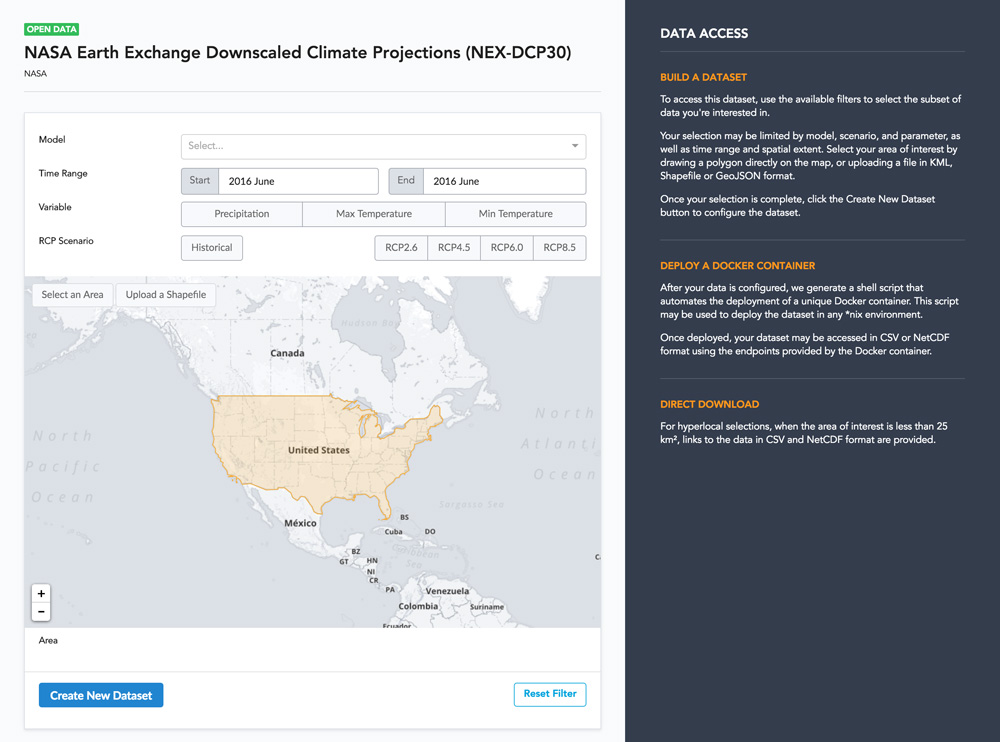Click the OPEN DATA badge
1000x742 pixels.
point(52,29)
